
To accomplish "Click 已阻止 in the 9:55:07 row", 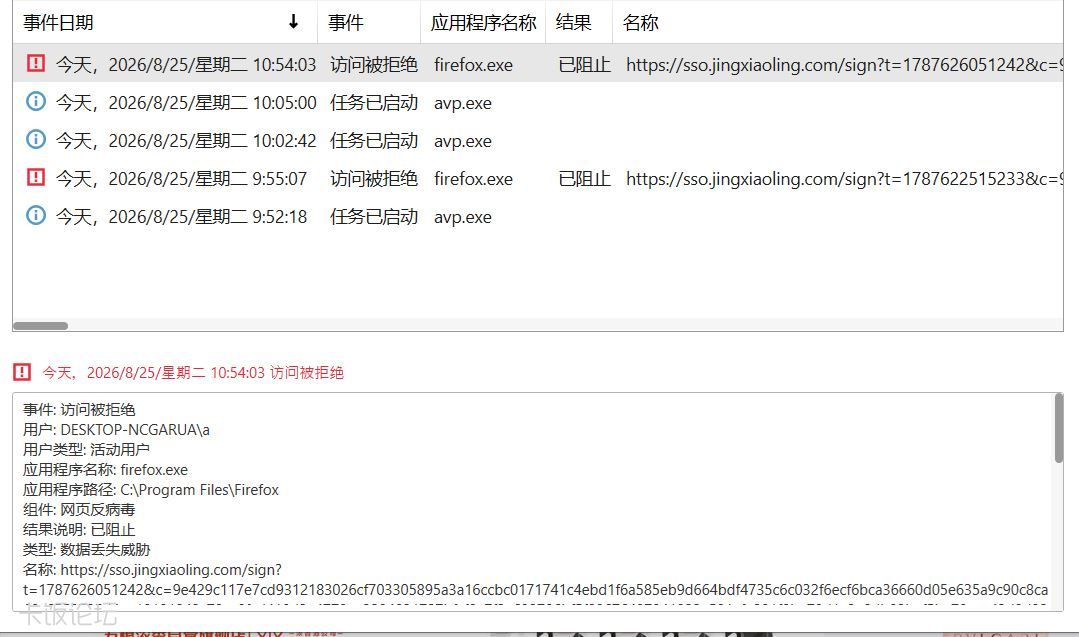I will [584, 179].
